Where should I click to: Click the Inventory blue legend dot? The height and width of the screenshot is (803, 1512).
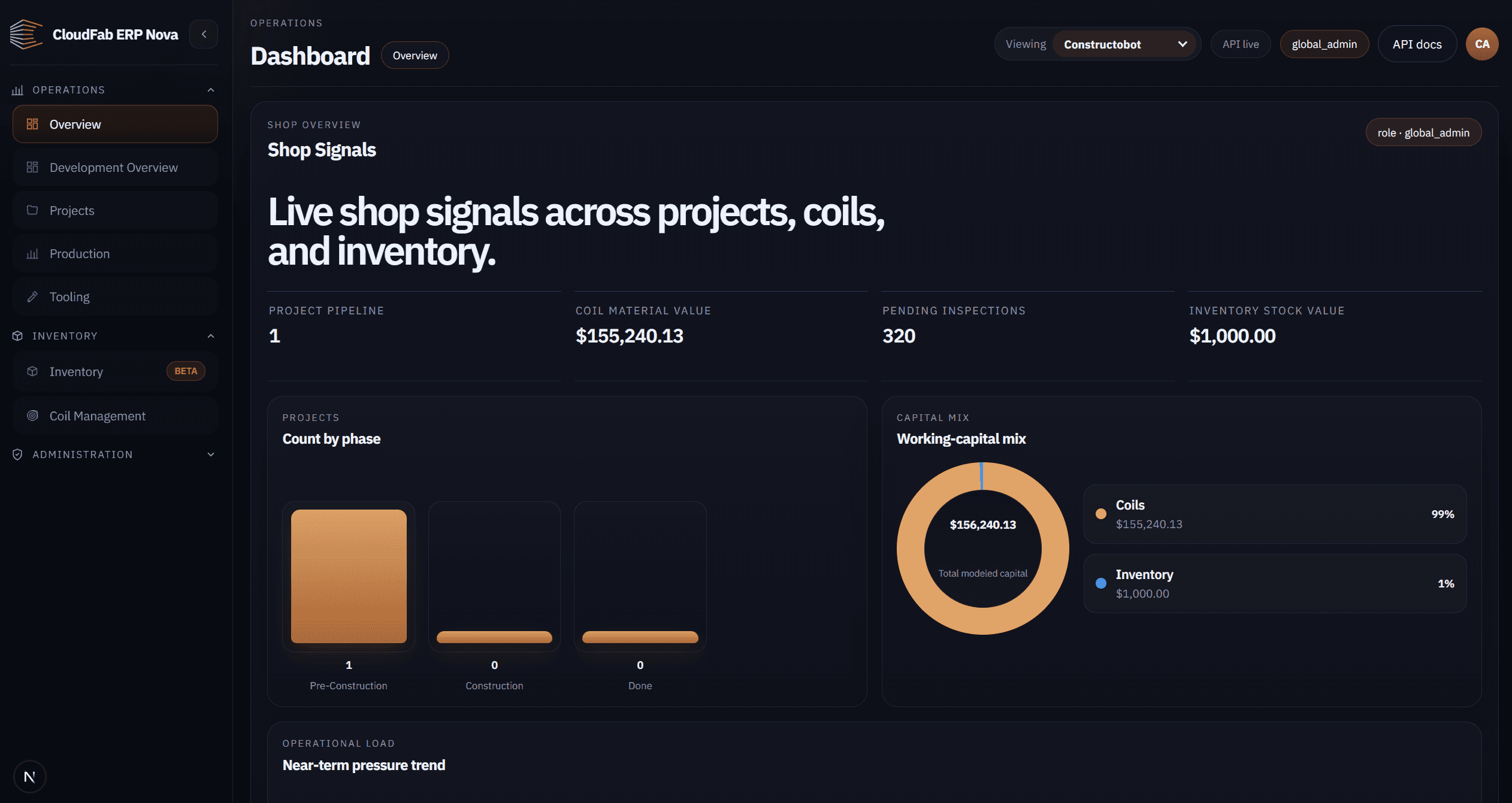[1100, 583]
